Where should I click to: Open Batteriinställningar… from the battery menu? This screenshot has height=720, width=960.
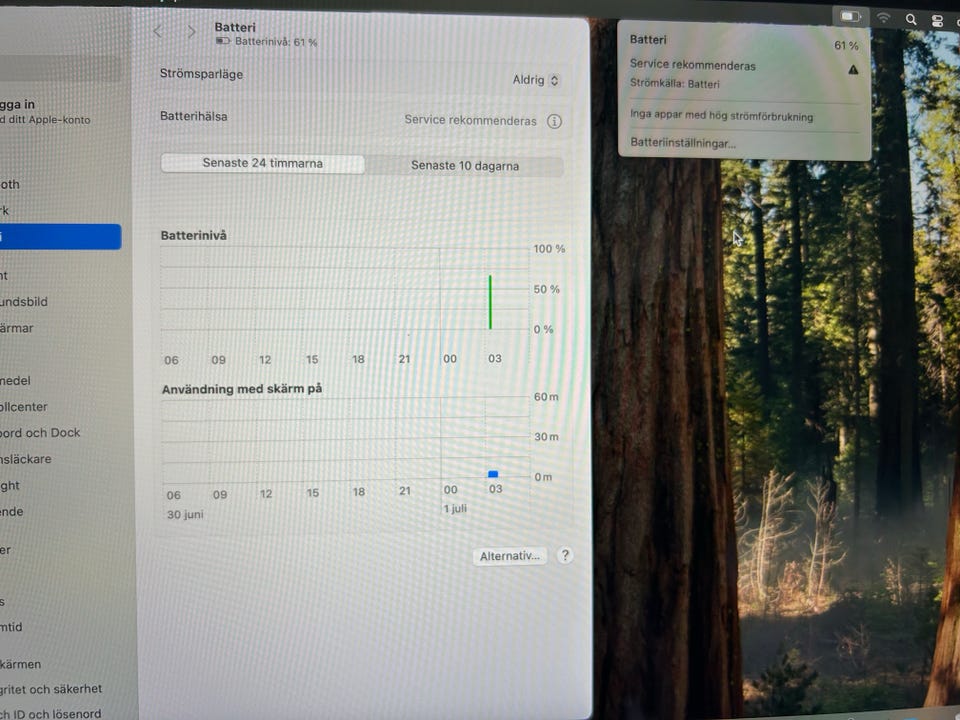[x=683, y=143]
